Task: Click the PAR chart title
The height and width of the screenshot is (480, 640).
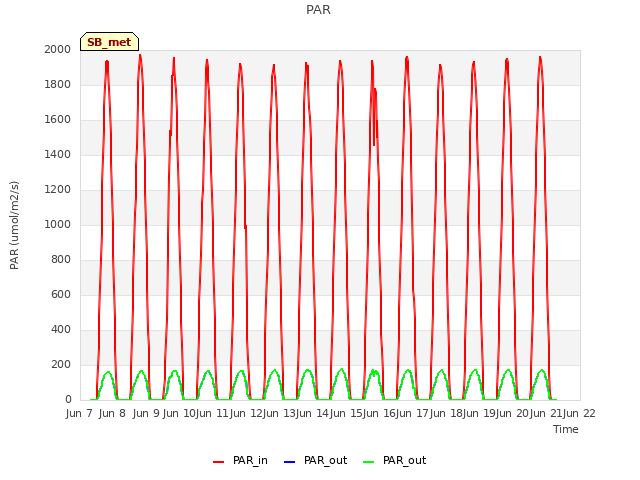Action: [x=318, y=9]
